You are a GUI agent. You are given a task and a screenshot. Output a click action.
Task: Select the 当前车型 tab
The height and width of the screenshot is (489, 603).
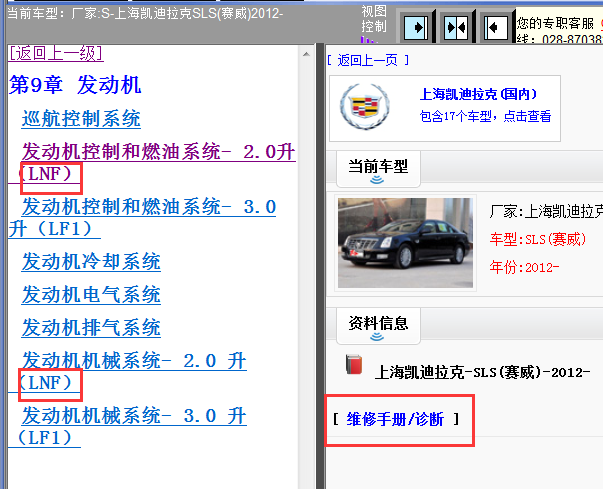click(x=378, y=168)
